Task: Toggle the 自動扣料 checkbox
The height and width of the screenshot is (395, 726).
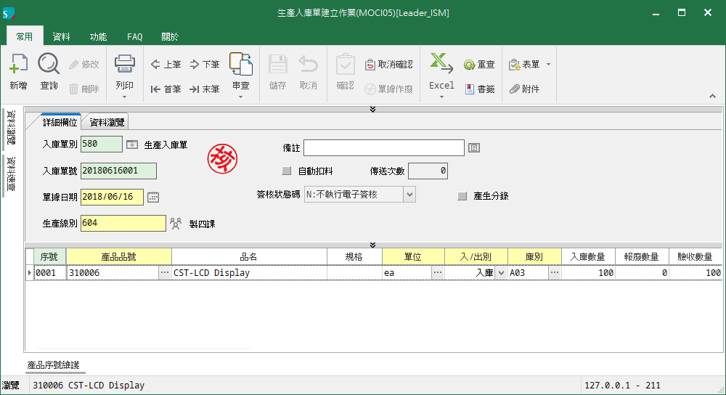Action: (x=287, y=171)
